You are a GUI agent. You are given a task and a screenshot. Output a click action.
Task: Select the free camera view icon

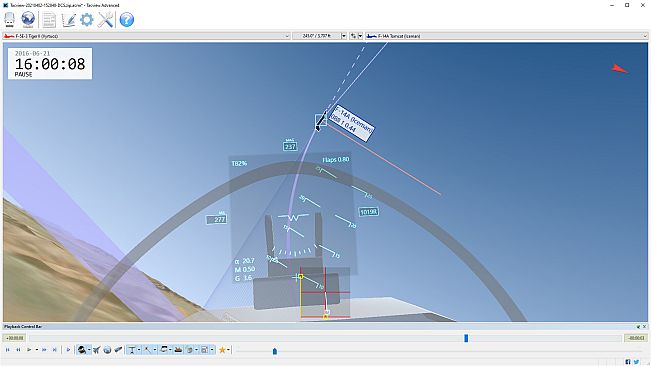pos(118,350)
